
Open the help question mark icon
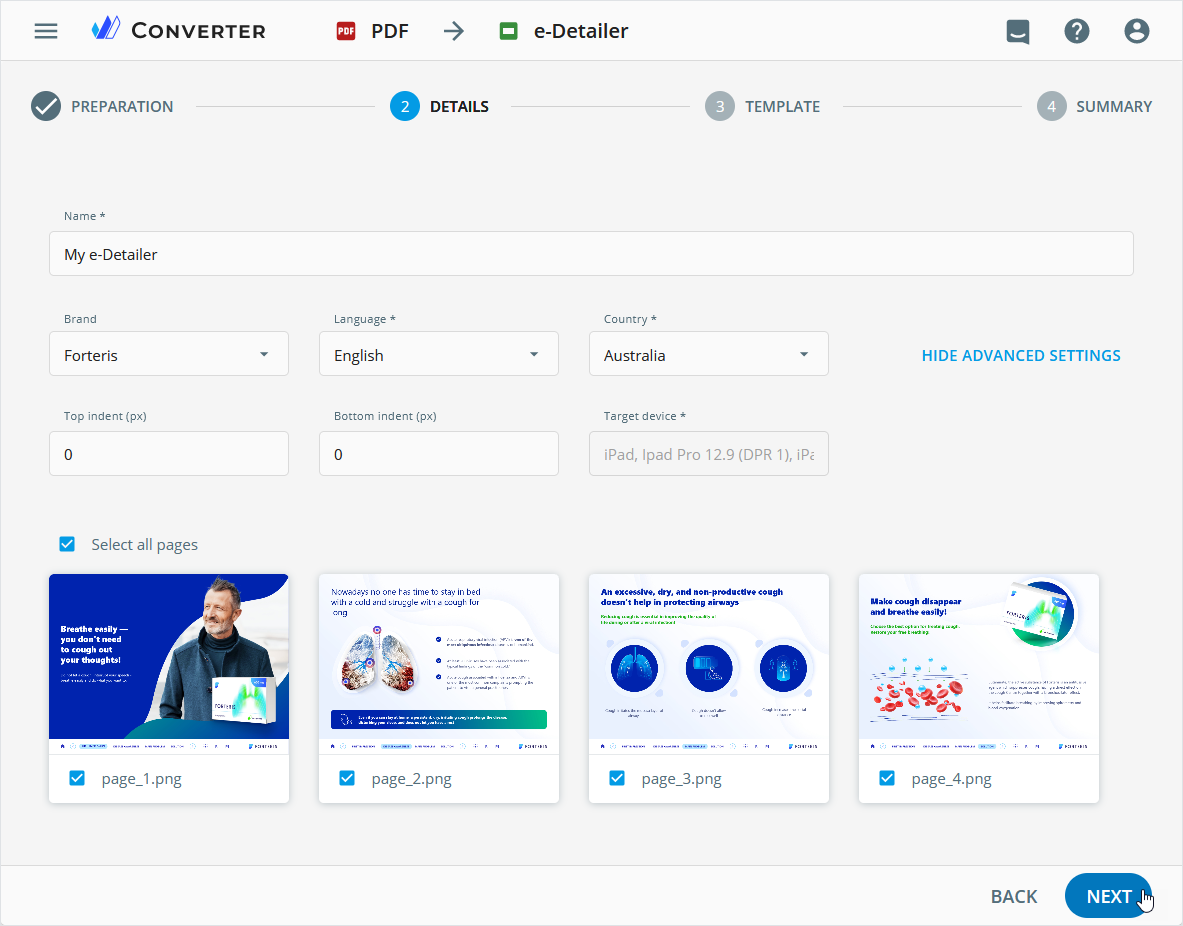pos(1077,31)
